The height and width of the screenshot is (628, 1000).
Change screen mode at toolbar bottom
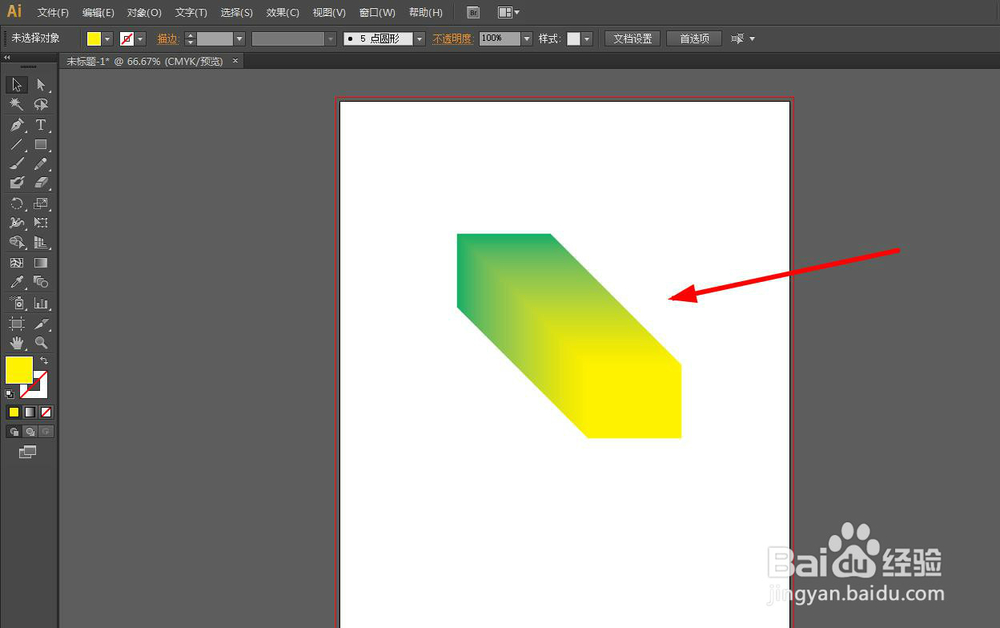click(27, 452)
